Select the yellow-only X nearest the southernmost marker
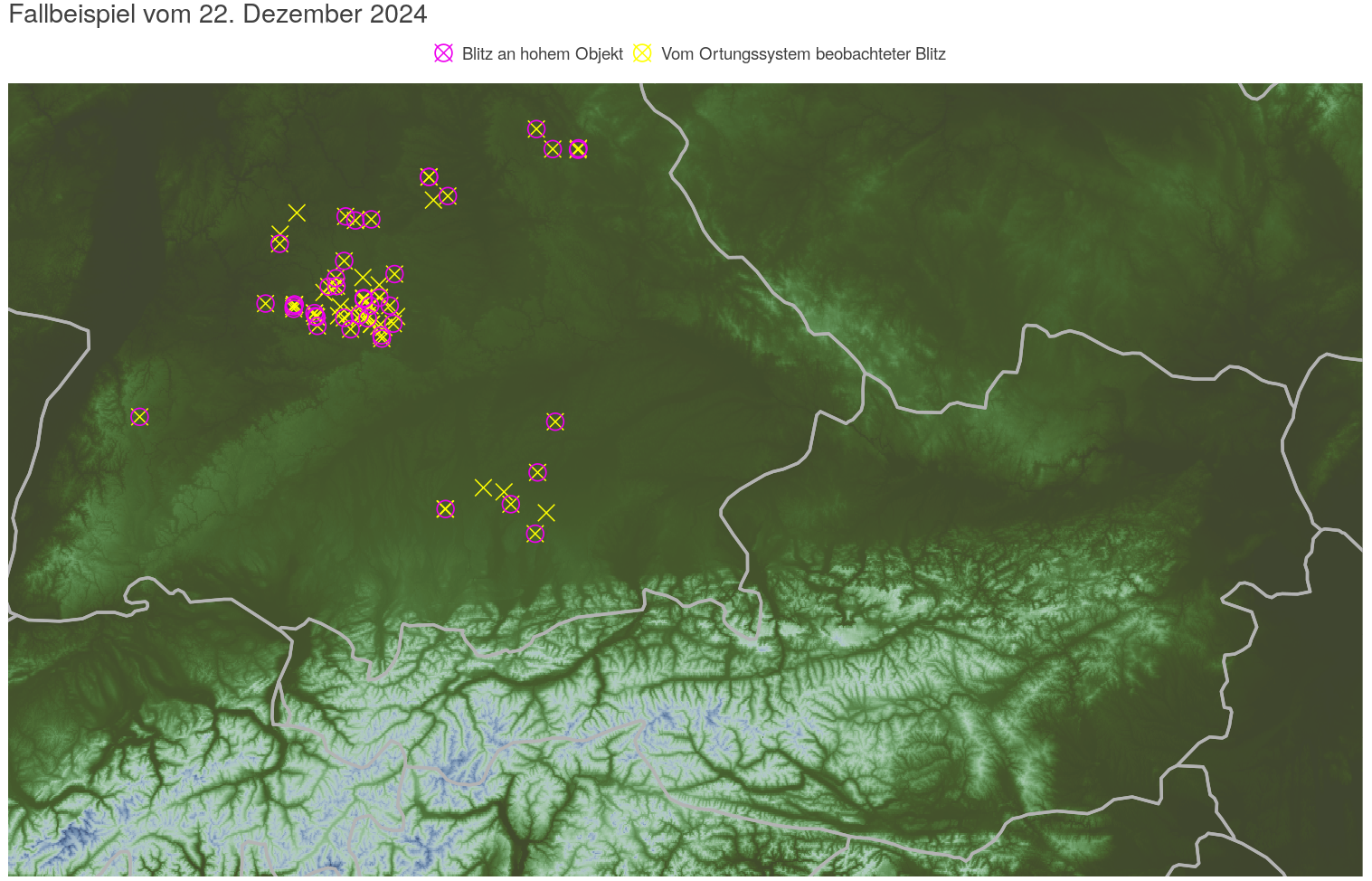Screen dimensions: 1372x881 point(545,513)
